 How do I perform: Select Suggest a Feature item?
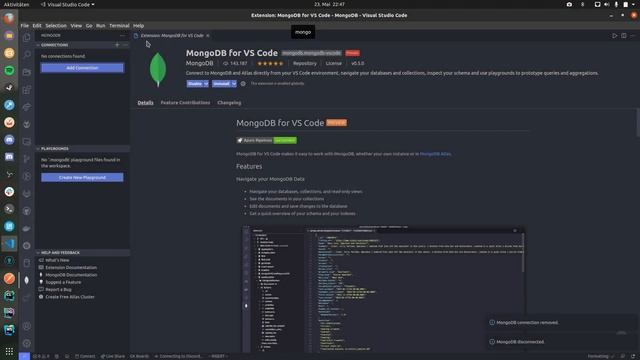[x=63, y=282]
